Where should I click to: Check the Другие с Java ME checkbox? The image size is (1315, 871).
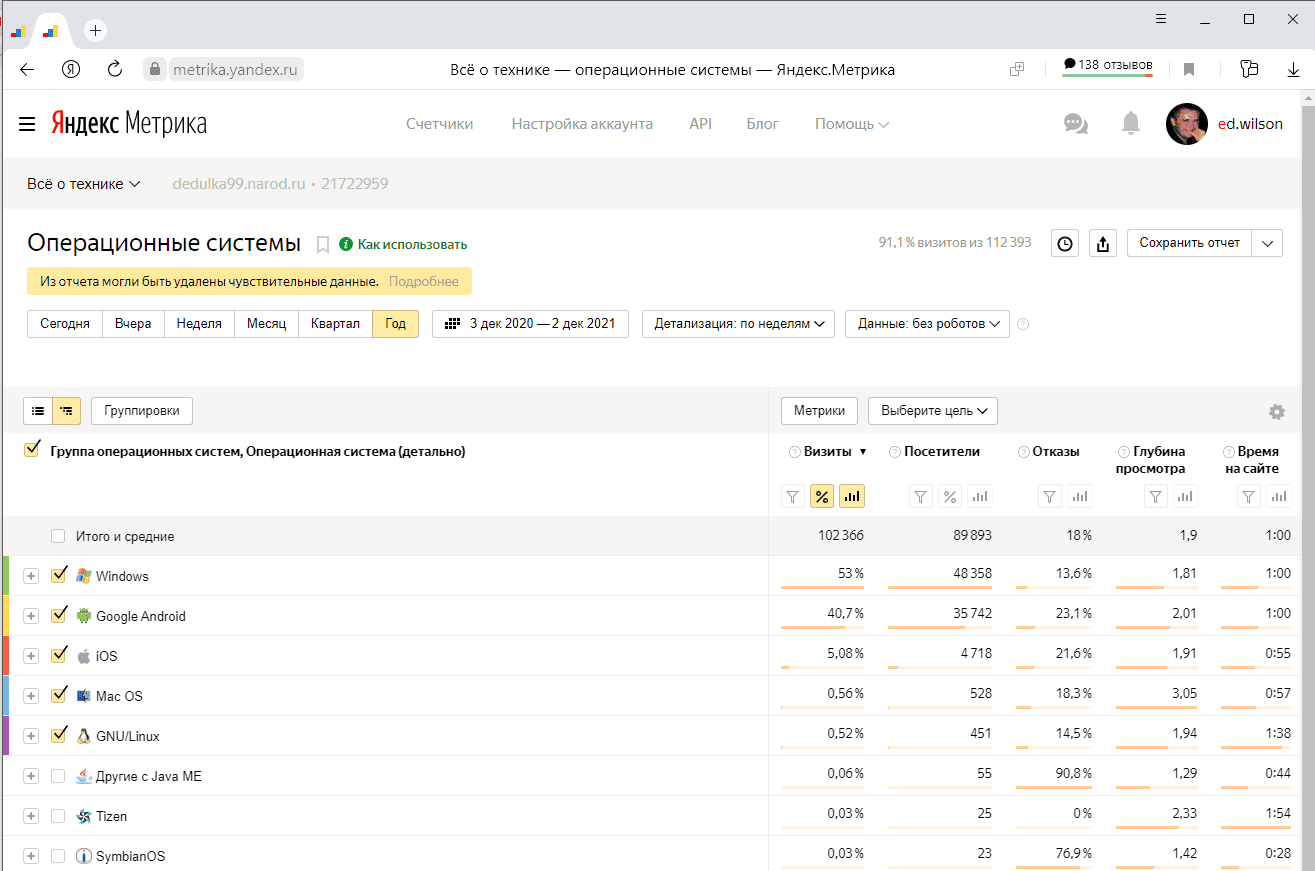point(58,776)
